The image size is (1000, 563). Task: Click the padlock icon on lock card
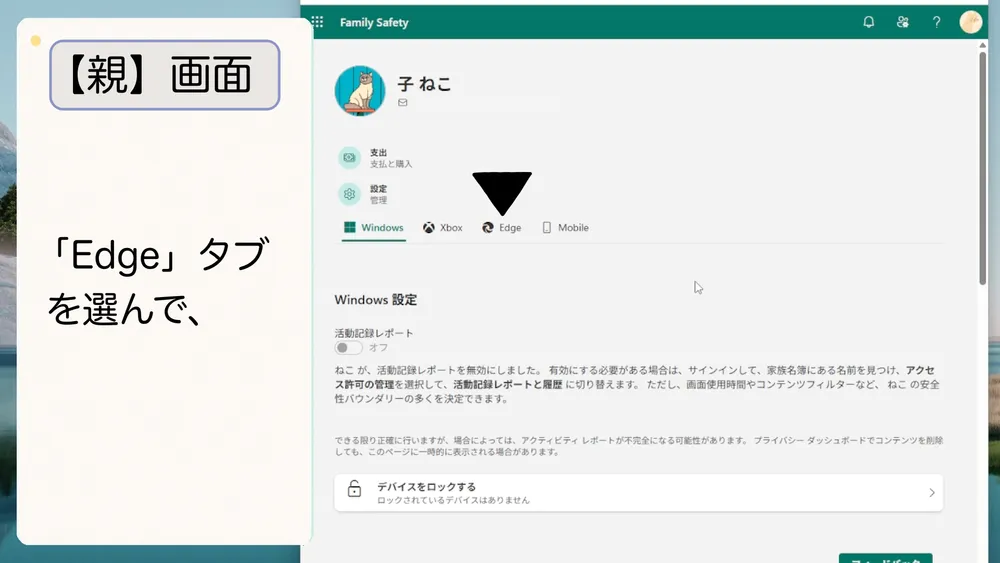(354, 488)
